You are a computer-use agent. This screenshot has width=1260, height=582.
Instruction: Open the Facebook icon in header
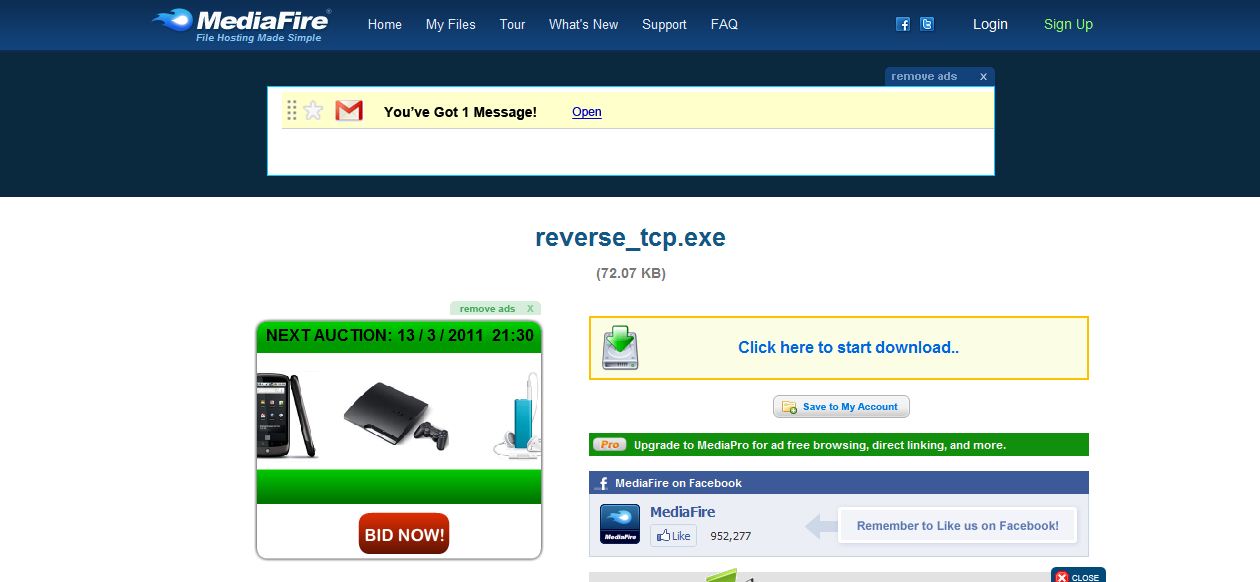point(903,24)
